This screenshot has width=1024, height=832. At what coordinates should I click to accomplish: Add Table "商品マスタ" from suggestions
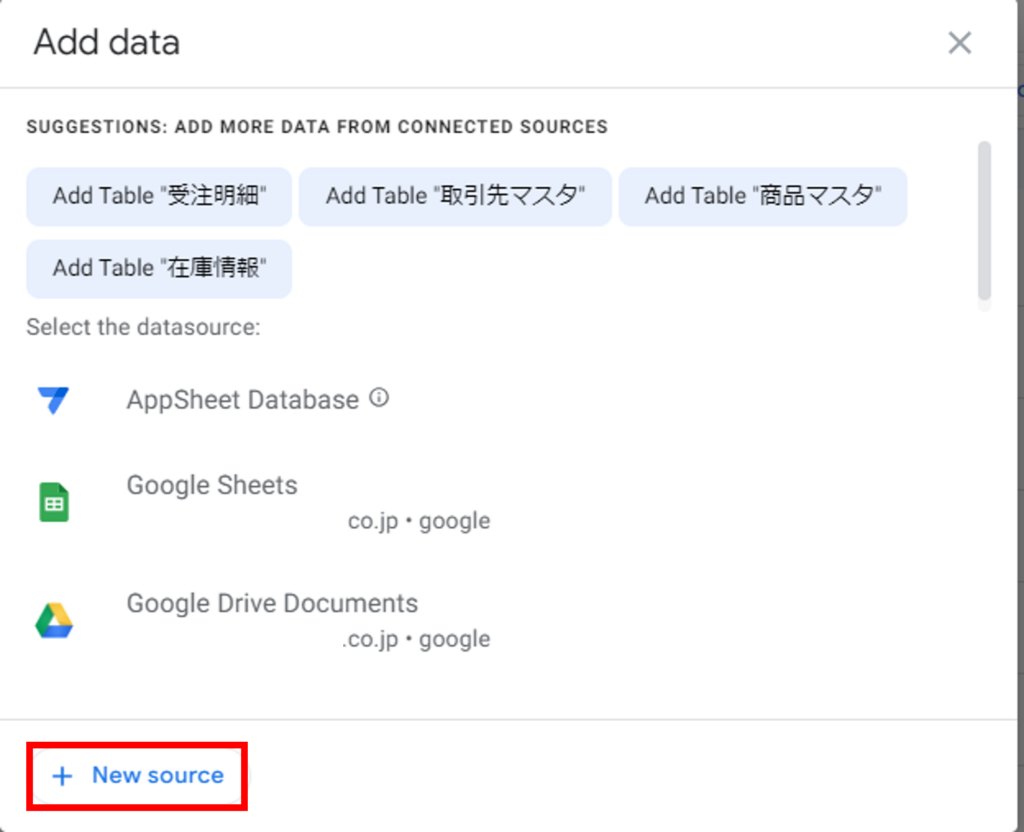[x=762, y=197]
